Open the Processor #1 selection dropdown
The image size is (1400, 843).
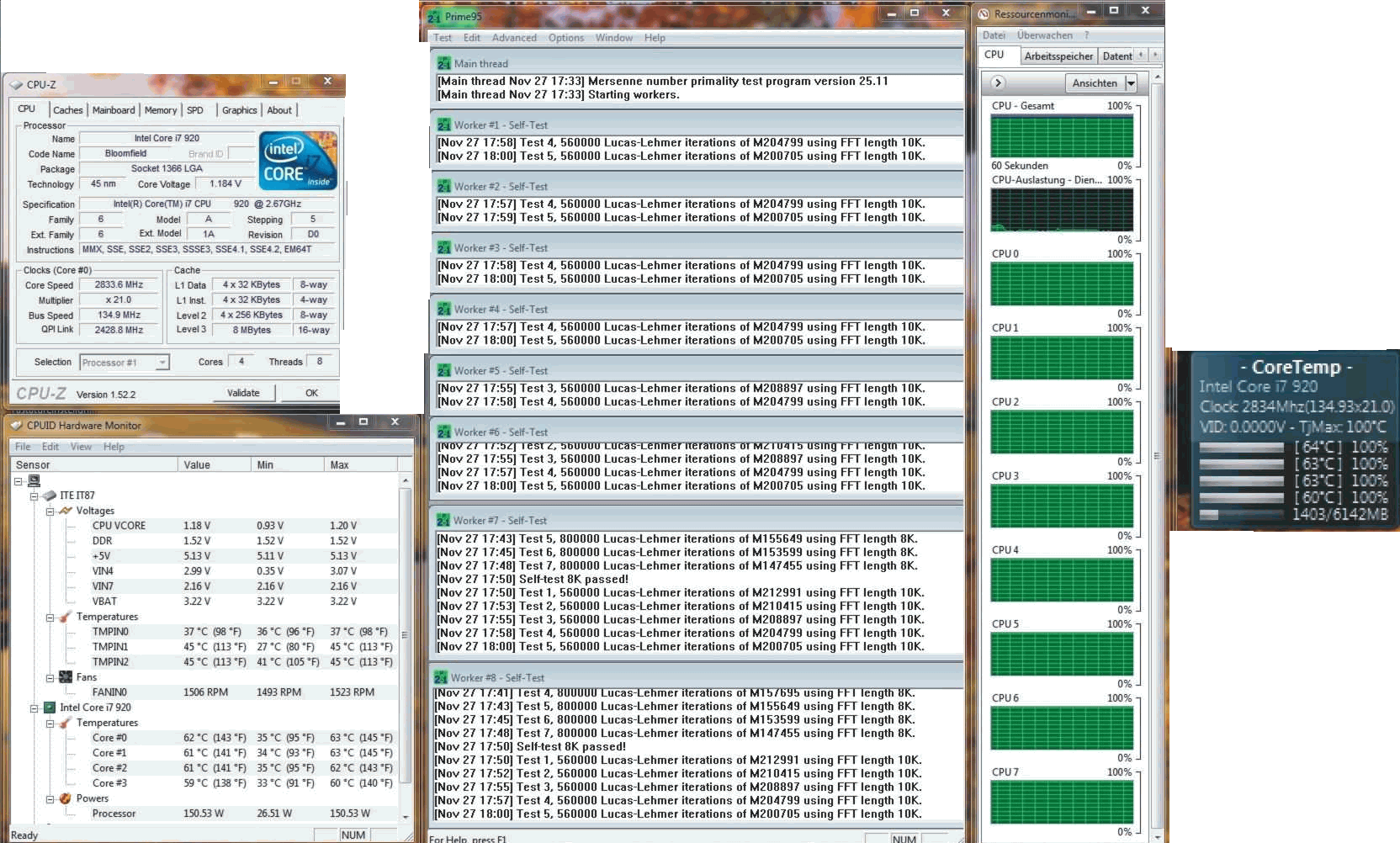point(162,363)
